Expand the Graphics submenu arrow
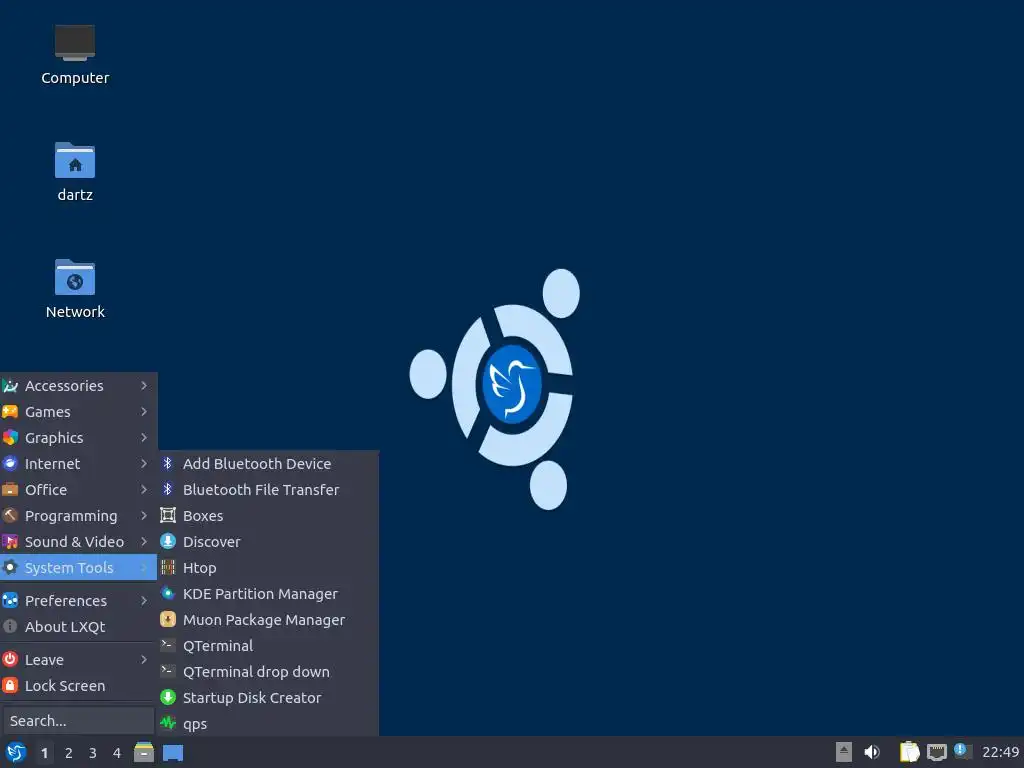This screenshot has width=1024, height=768. (144, 438)
